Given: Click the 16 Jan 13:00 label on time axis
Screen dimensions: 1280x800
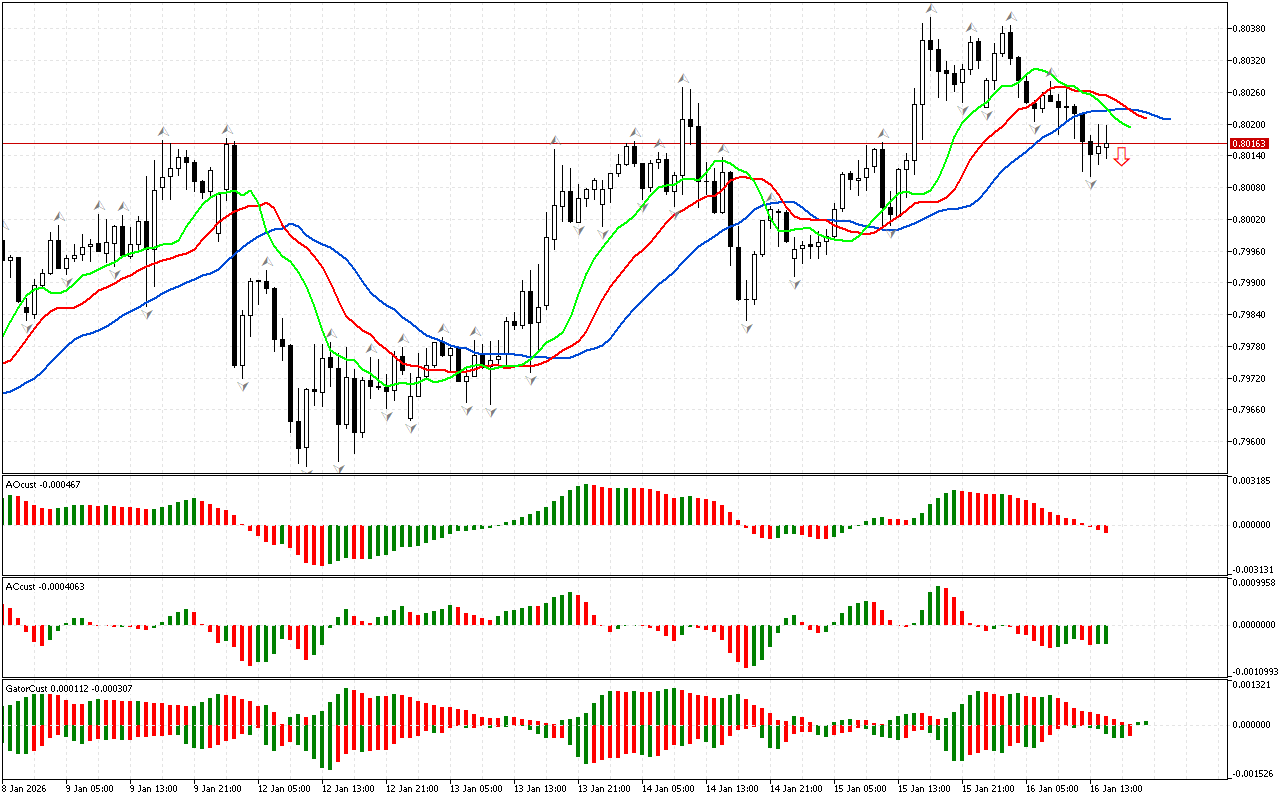Looking at the screenshot, I should click(x=1116, y=788).
